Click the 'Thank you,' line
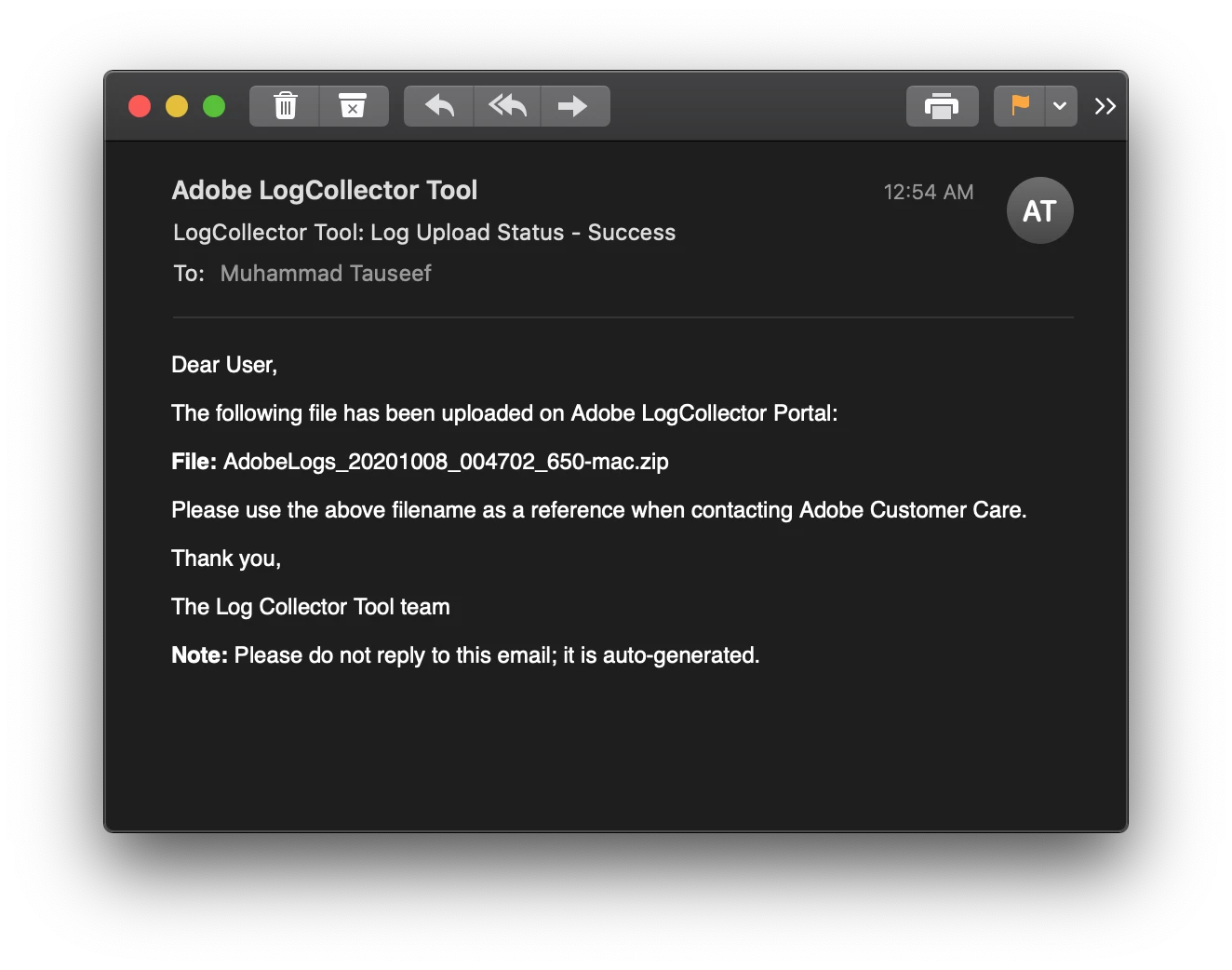This screenshot has width=1232, height=970. point(226,559)
